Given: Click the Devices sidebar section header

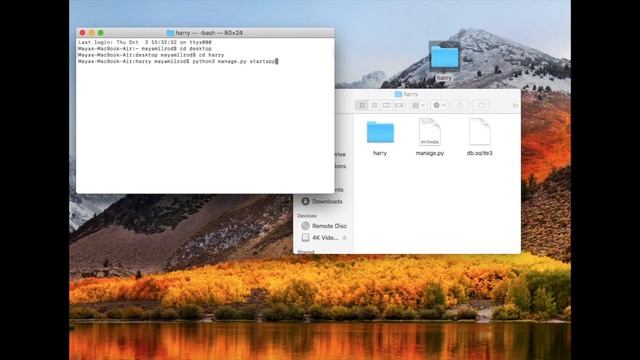Looking at the screenshot, I should (307, 216).
